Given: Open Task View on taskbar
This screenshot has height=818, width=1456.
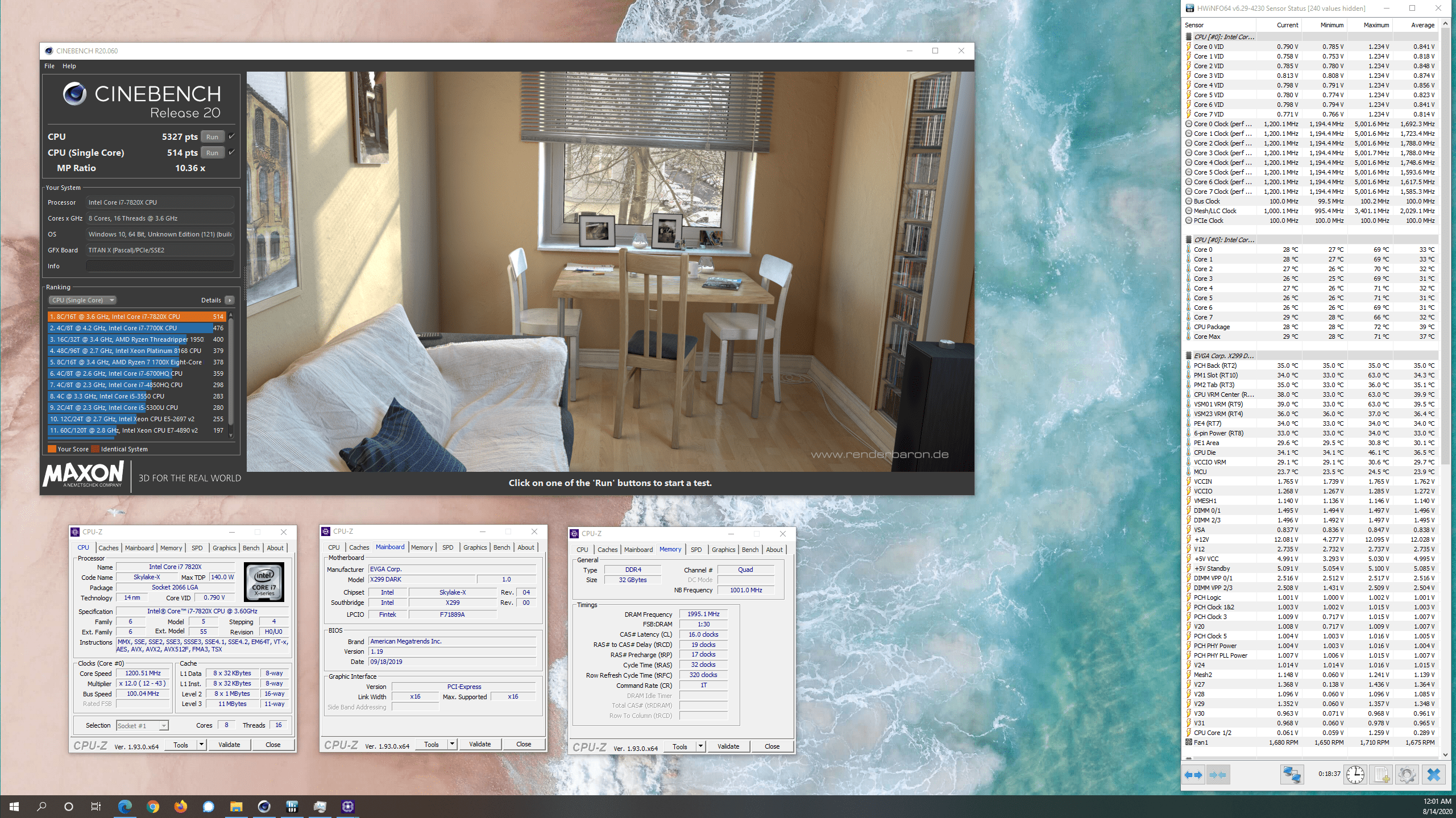Looking at the screenshot, I should click(x=96, y=806).
